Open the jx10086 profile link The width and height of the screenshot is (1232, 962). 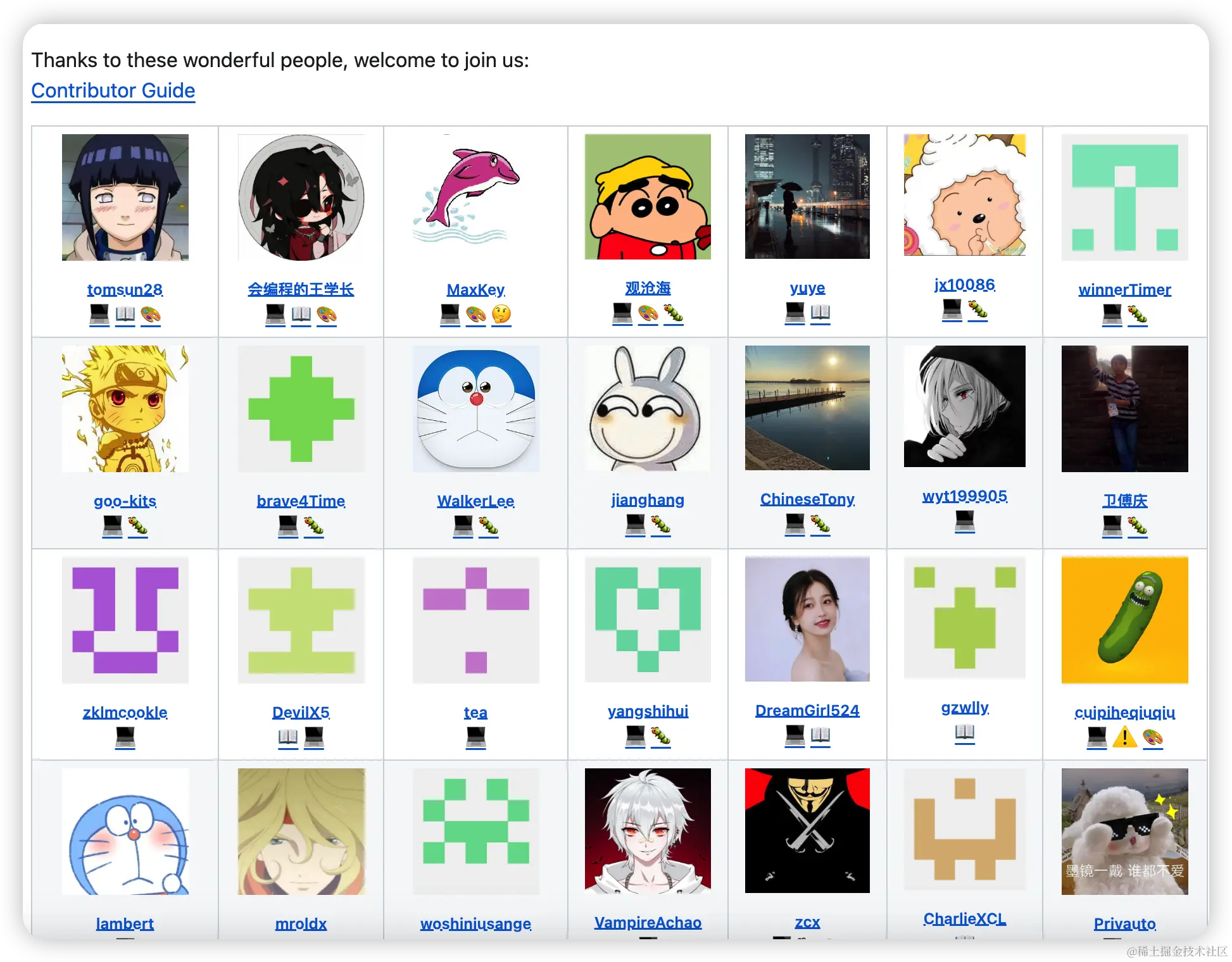pos(964,285)
